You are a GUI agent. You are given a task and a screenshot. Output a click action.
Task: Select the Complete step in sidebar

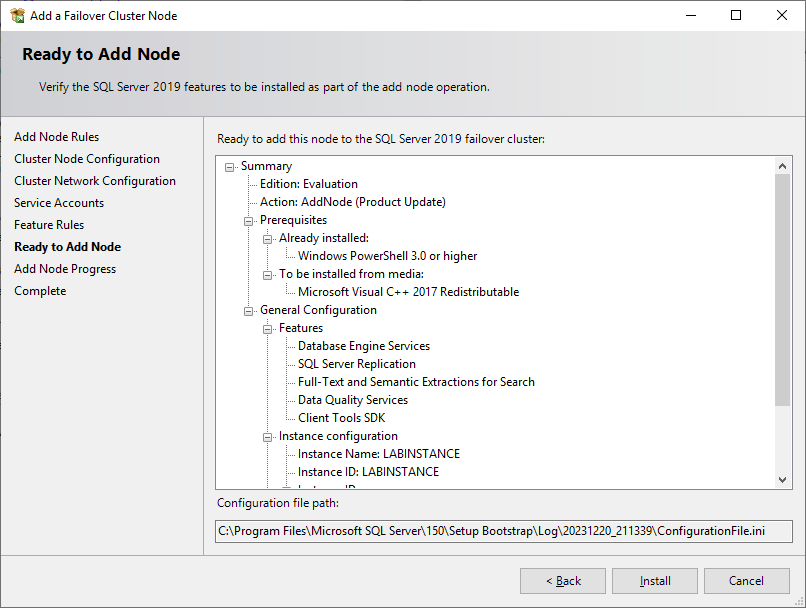[40, 291]
